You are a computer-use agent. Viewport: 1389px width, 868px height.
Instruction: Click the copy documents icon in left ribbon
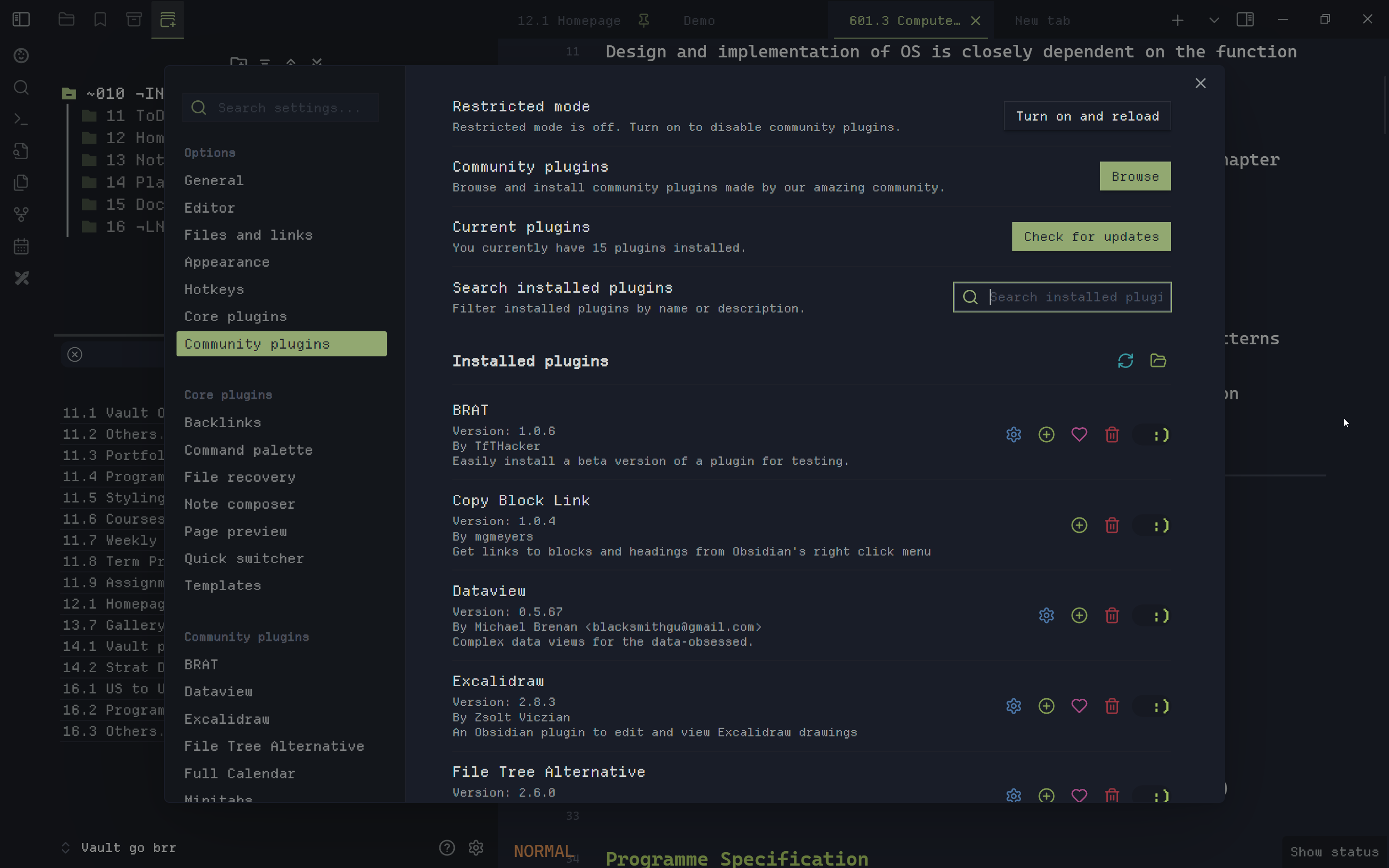pos(21,183)
